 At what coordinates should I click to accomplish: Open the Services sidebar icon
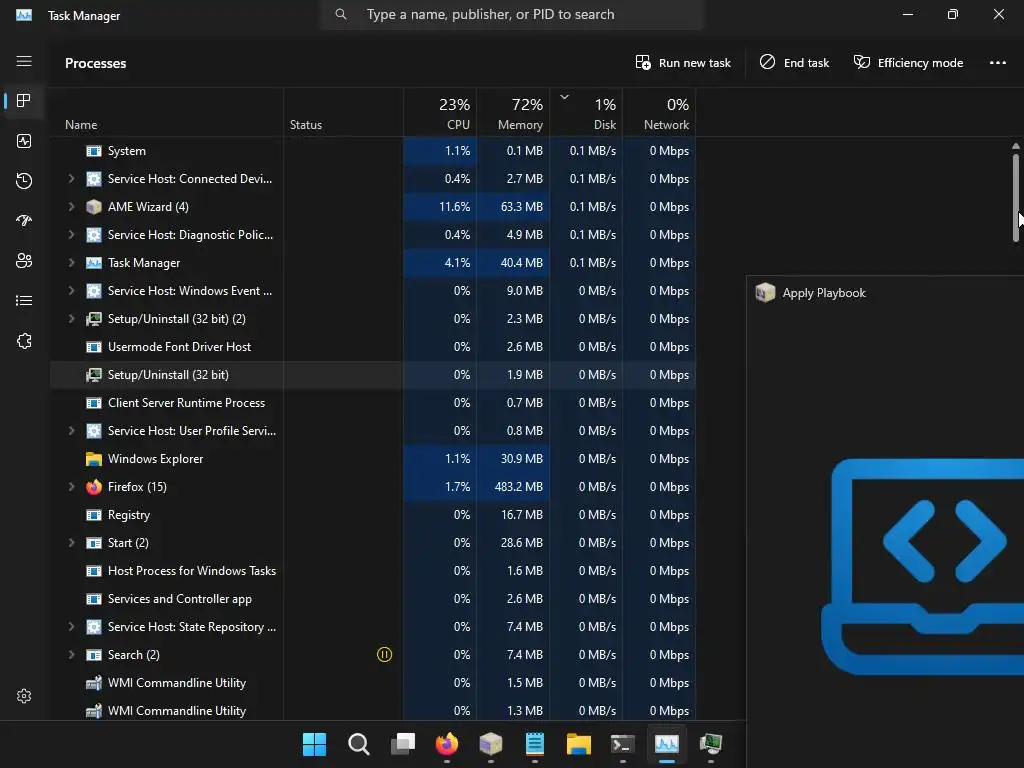click(x=24, y=341)
